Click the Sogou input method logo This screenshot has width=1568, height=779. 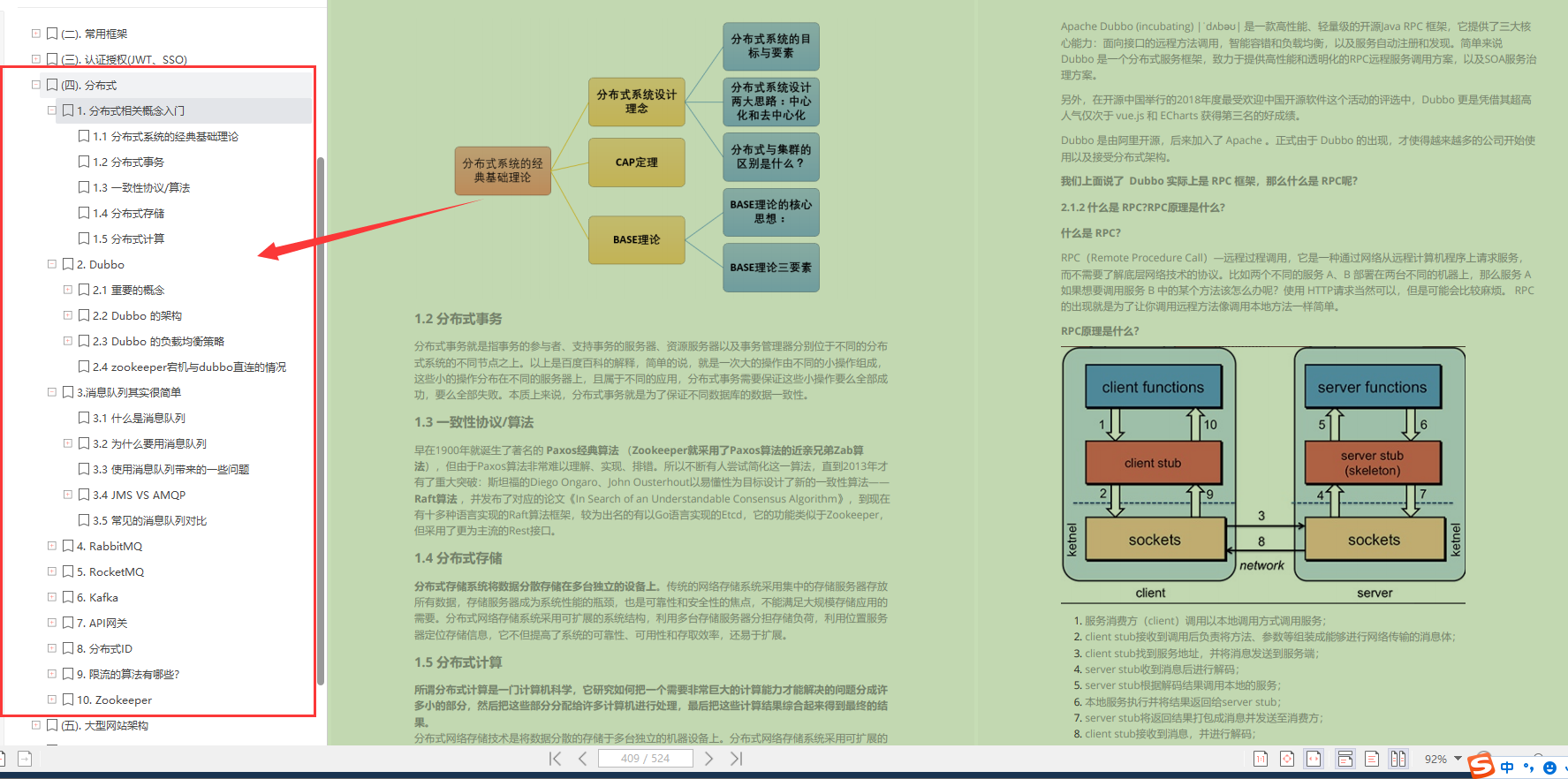[1481, 765]
